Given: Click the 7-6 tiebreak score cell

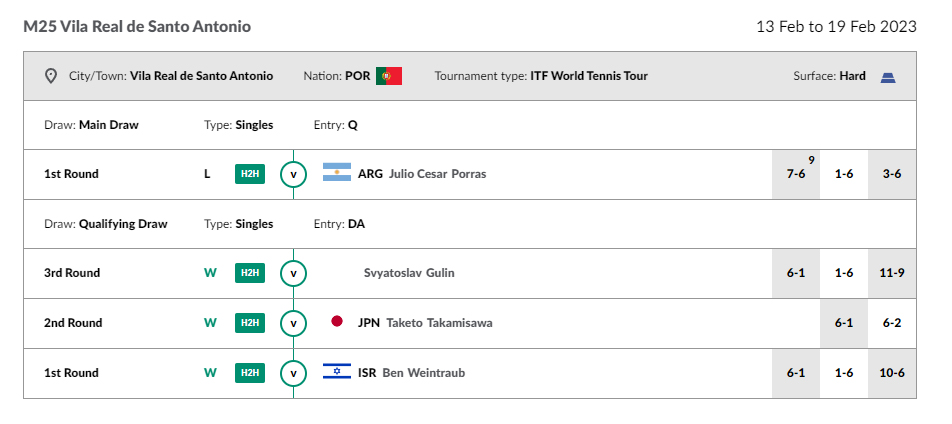Looking at the screenshot, I should click(795, 174).
